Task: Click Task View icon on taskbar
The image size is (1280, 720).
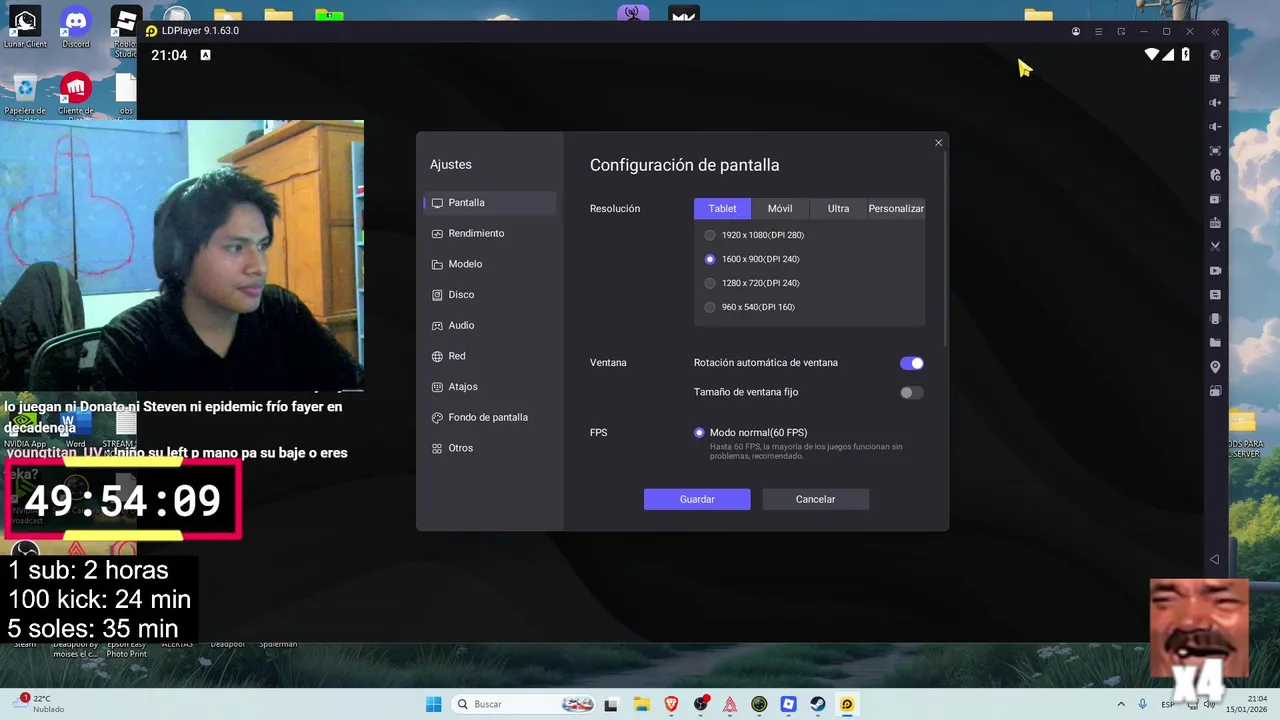Action: [611, 704]
